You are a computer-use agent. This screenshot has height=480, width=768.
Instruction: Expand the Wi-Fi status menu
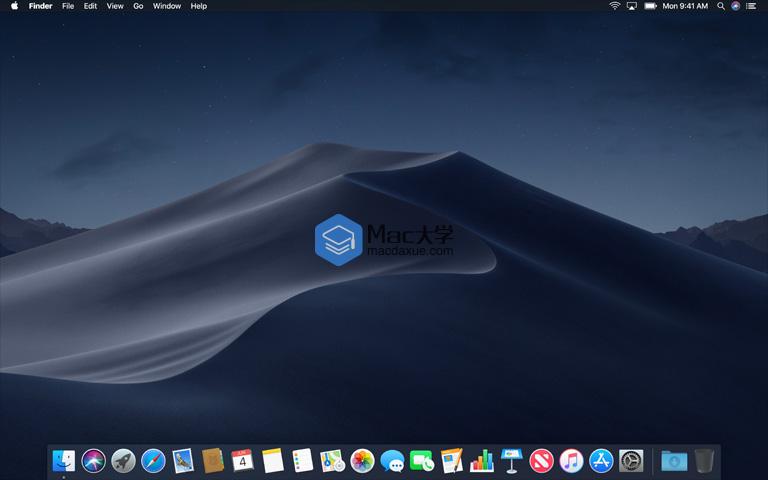pos(614,6)
